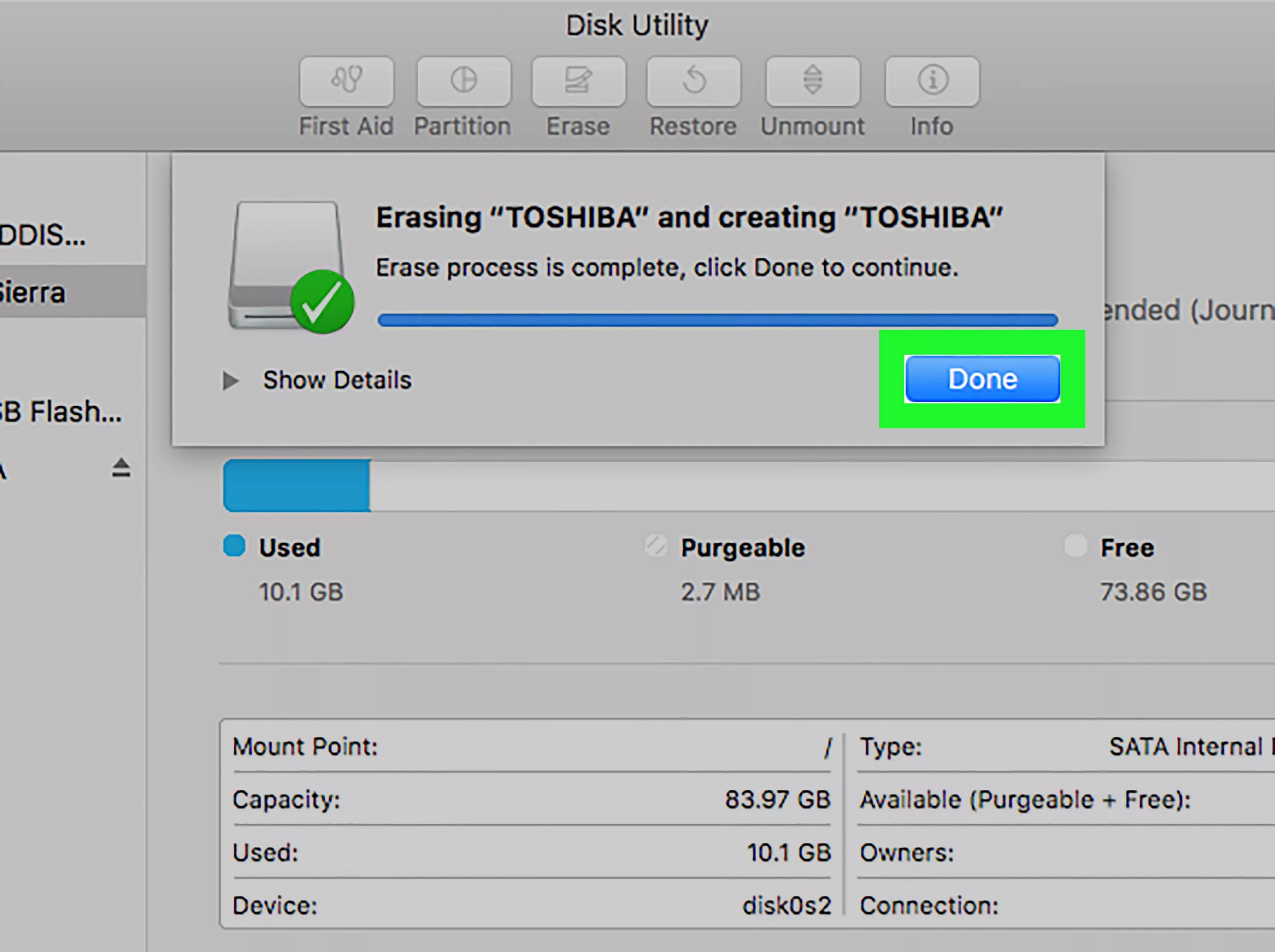Click the Show Details label

[337, 380]
